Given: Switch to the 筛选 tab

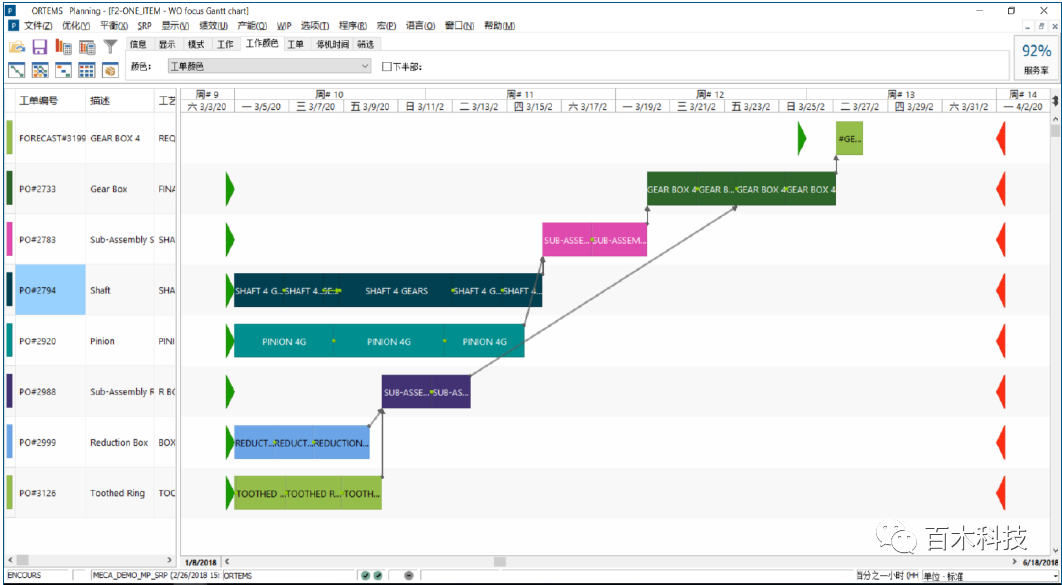Looking at the screenshot, I should tap(365, 44).
